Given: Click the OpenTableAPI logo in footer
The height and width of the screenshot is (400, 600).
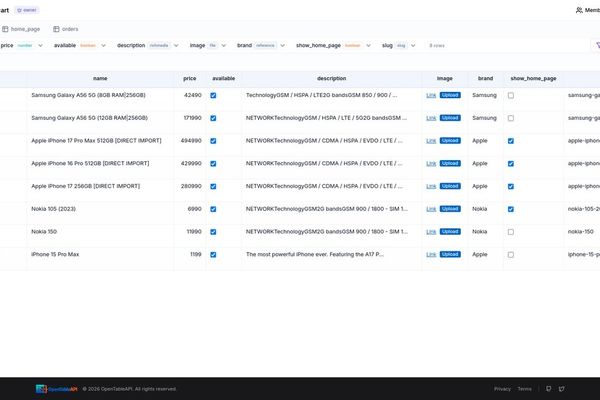Looking at the screenshot, I should pos(57,389).
